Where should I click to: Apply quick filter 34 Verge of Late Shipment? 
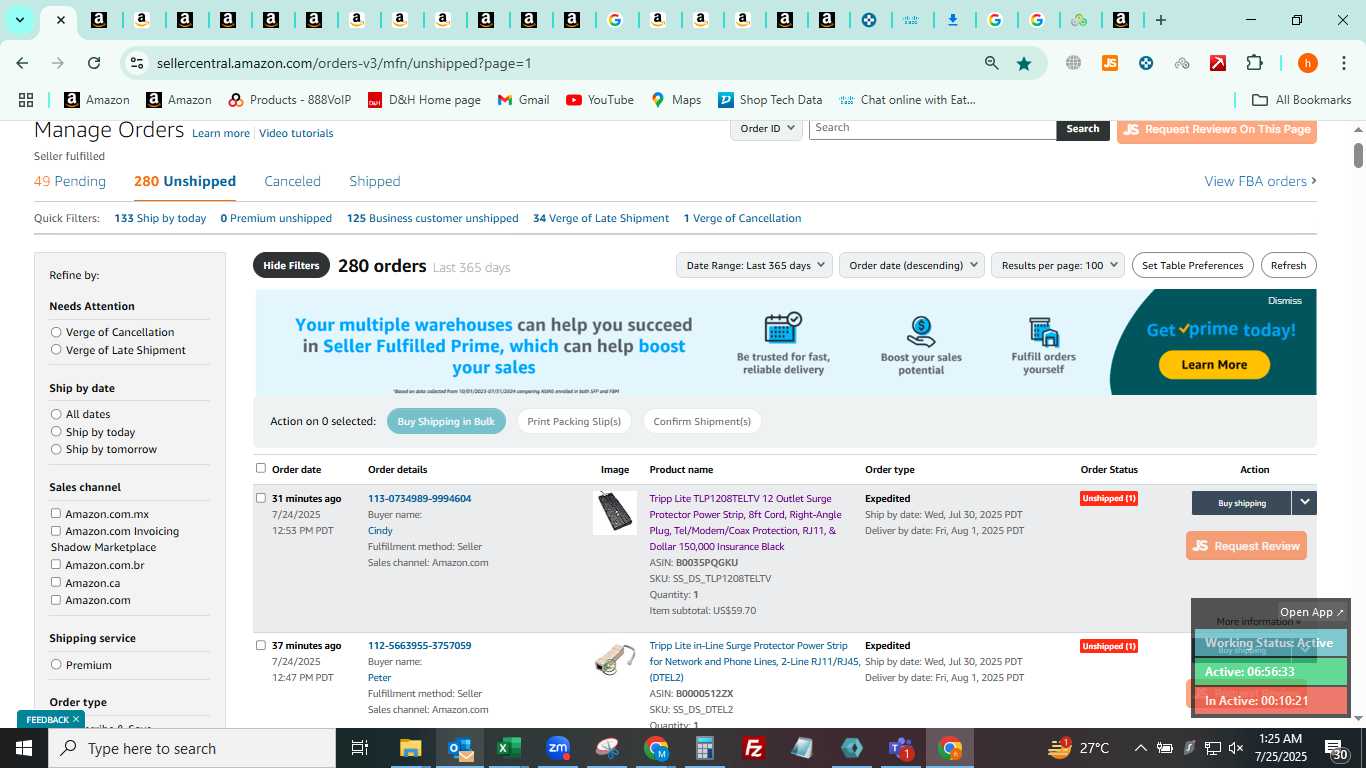601,218
